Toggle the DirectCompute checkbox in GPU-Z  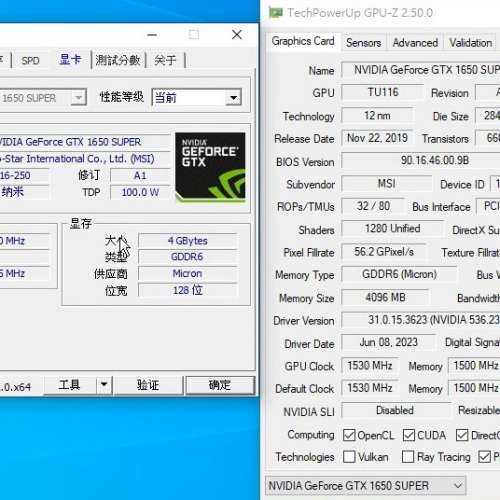pos(462,435)
